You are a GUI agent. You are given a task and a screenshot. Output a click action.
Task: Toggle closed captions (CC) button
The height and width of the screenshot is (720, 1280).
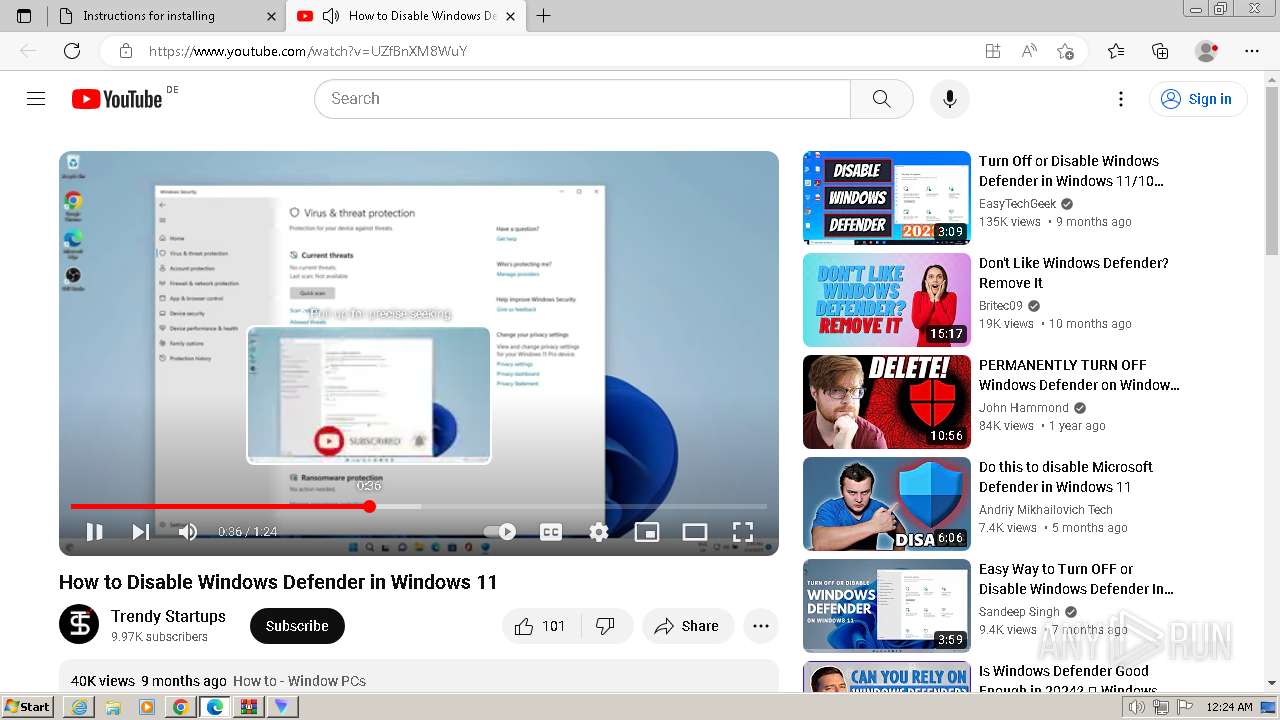click(551, 532)
